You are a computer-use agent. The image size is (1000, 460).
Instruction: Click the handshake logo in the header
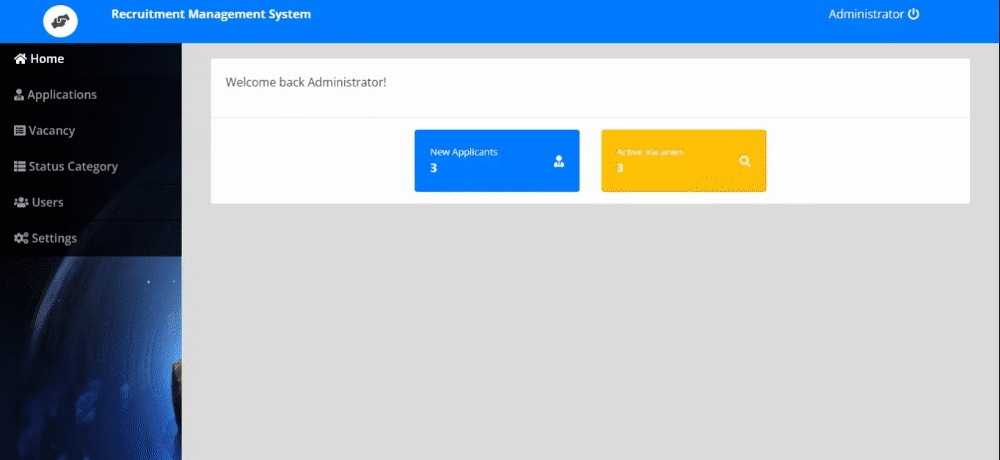[x=60, y=21]
